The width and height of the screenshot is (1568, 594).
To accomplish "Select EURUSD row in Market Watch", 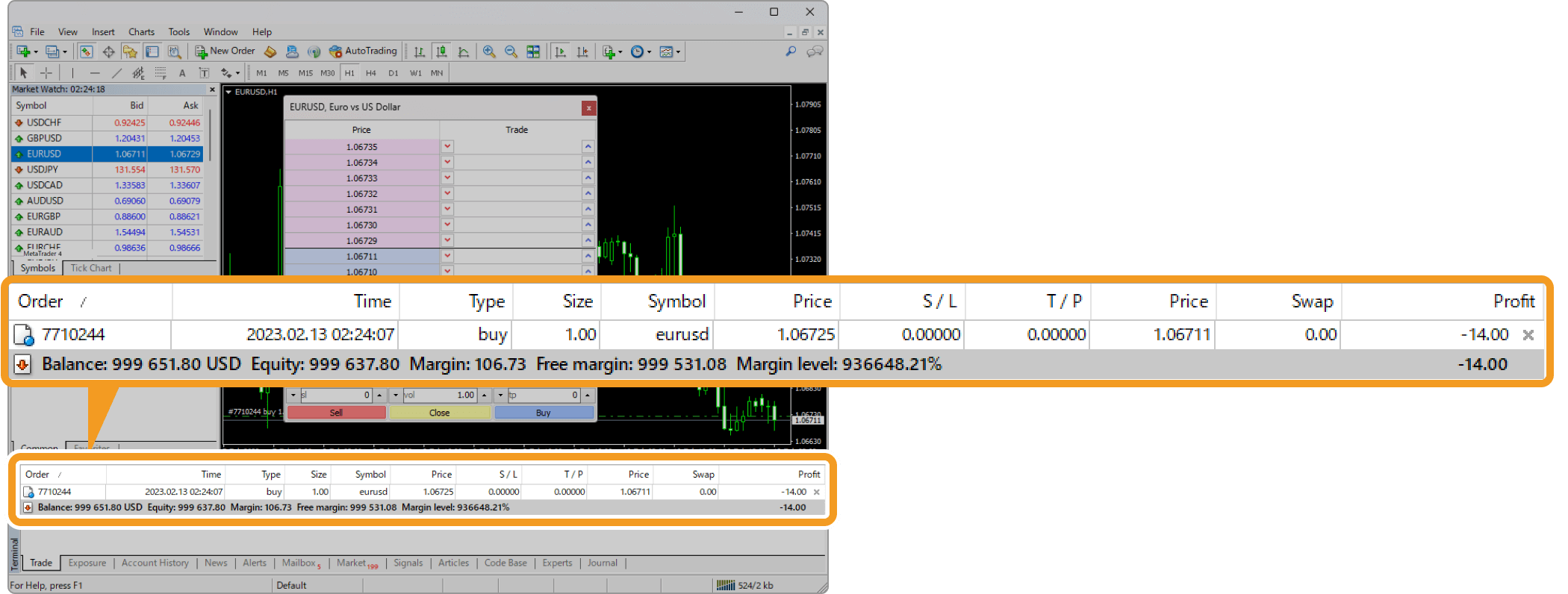I will [x=108, y=154].
